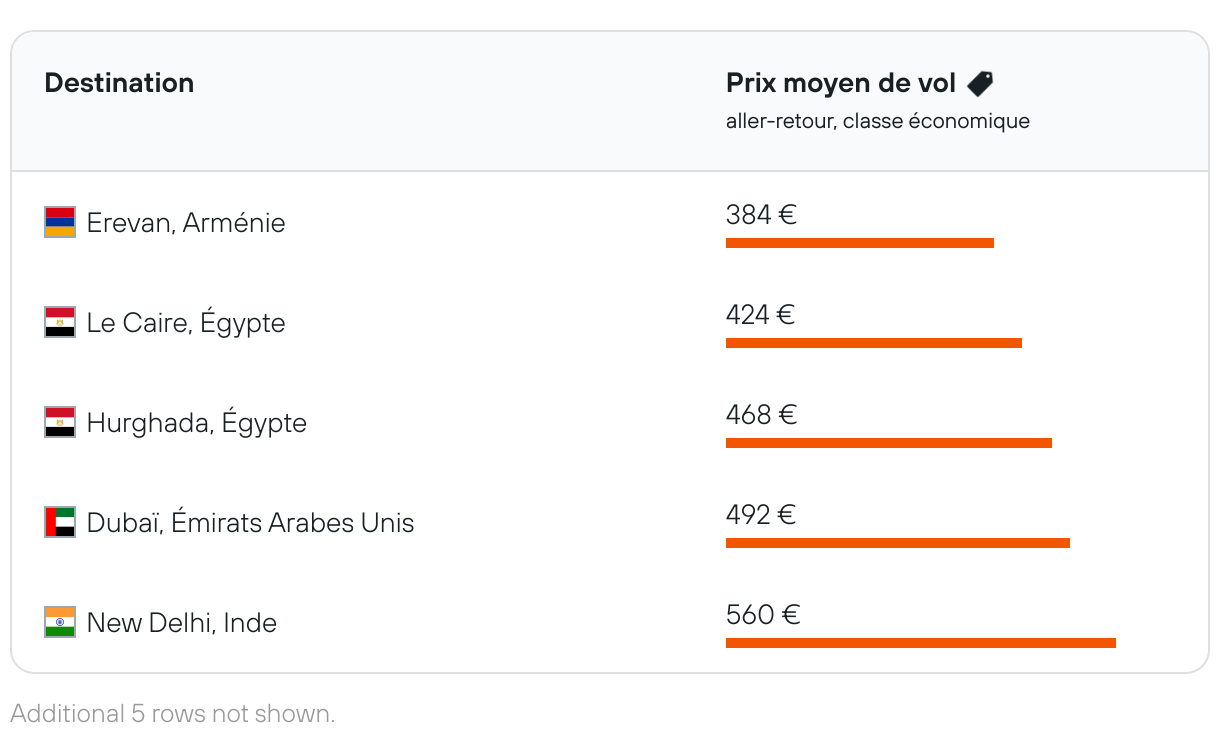The height and width of the screenshot is (740, 1220).
Task: Click the 424 € price value
Action: pyautogui.click(x=760, y=315)
